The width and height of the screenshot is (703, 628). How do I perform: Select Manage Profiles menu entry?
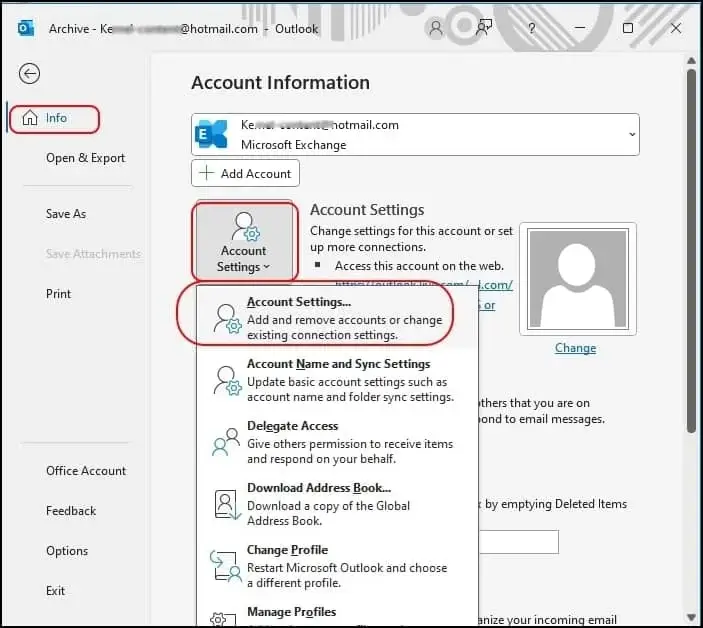tap(337, 613)
